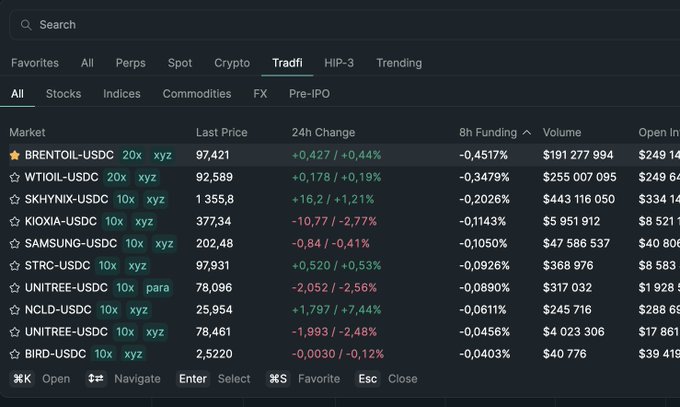
Task: Select the BIRD-USDC market name
Action: (x=56, y=354)
